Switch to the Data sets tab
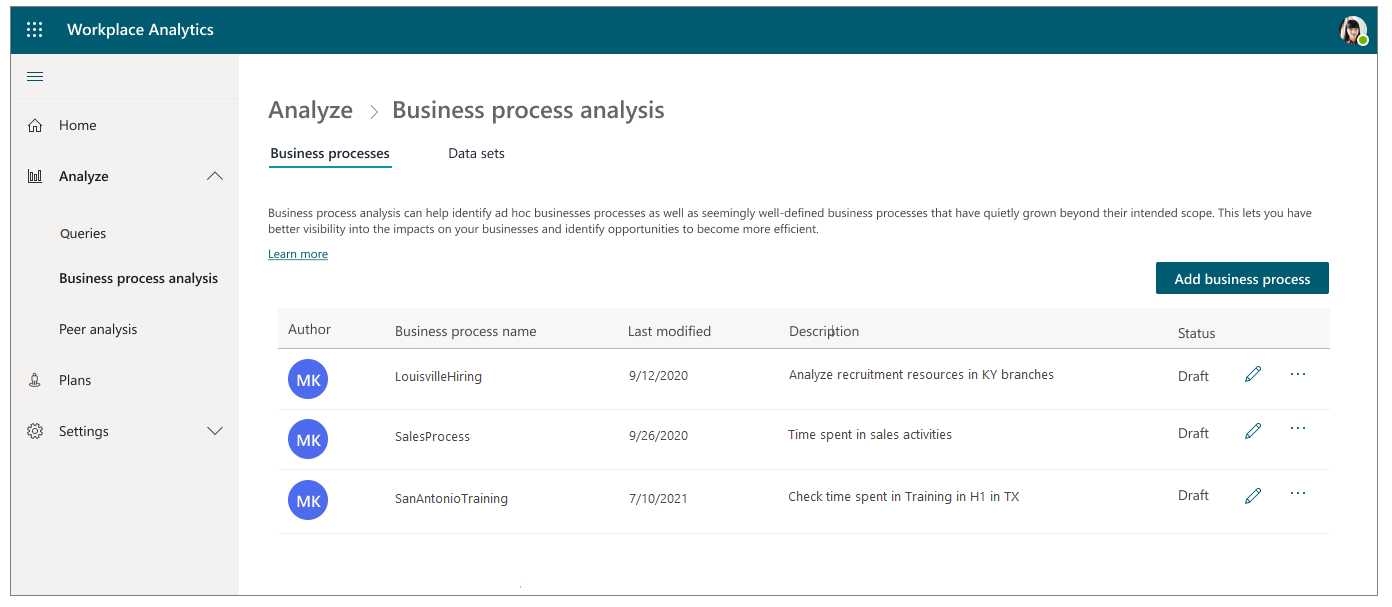The image size is (1392, 607). (476, 153)
